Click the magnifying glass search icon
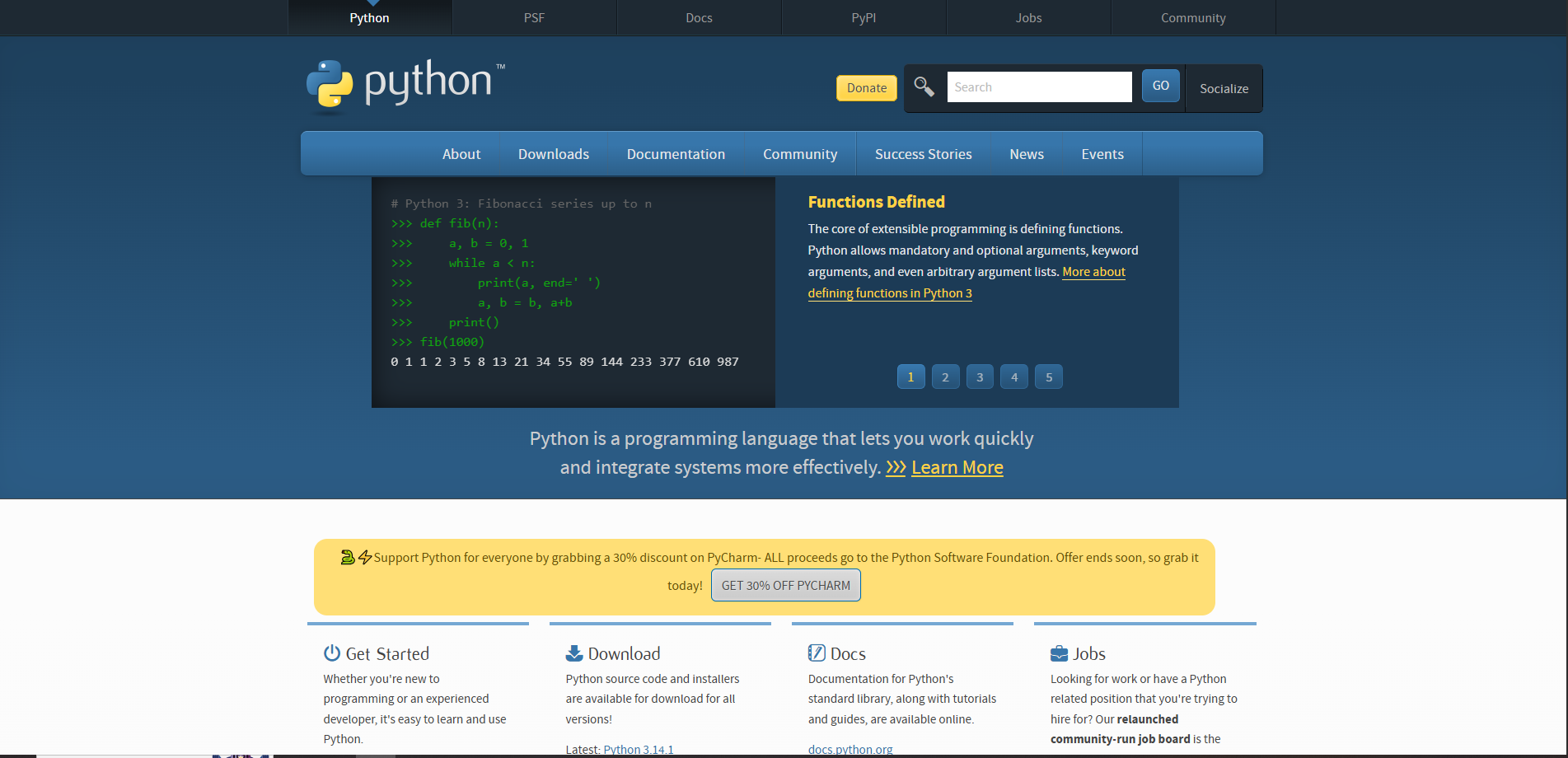 (924, 87)
